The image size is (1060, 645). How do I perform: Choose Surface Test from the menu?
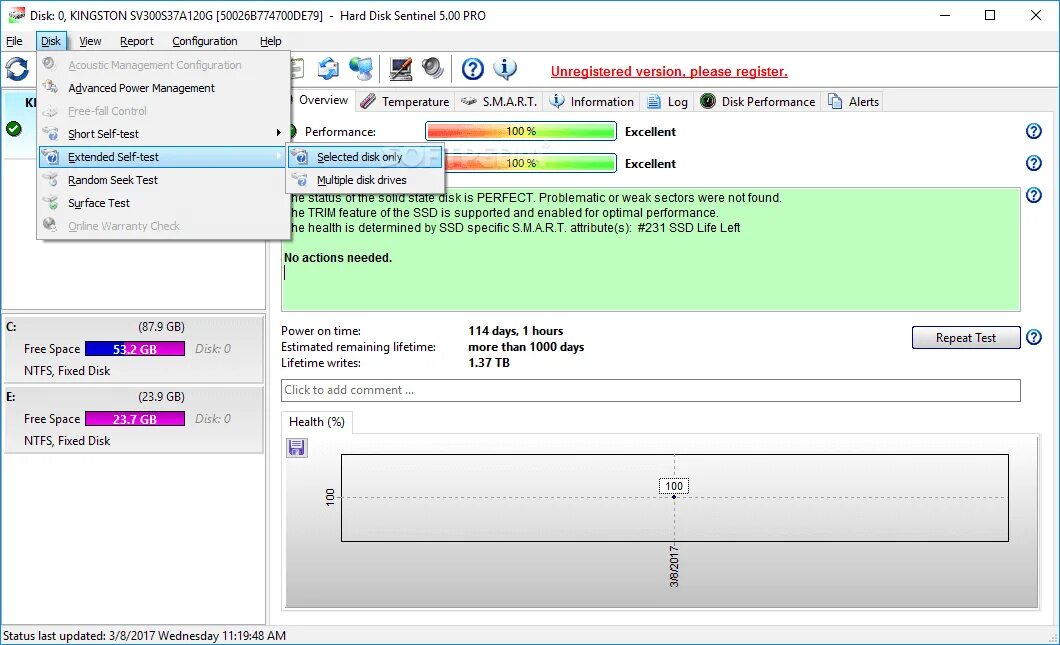click(x=163, y=203)
